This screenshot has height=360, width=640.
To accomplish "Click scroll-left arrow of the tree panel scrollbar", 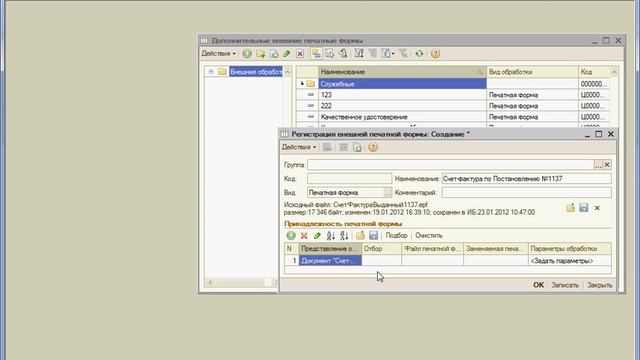I will pyautogui.click(x=210, y=282).
